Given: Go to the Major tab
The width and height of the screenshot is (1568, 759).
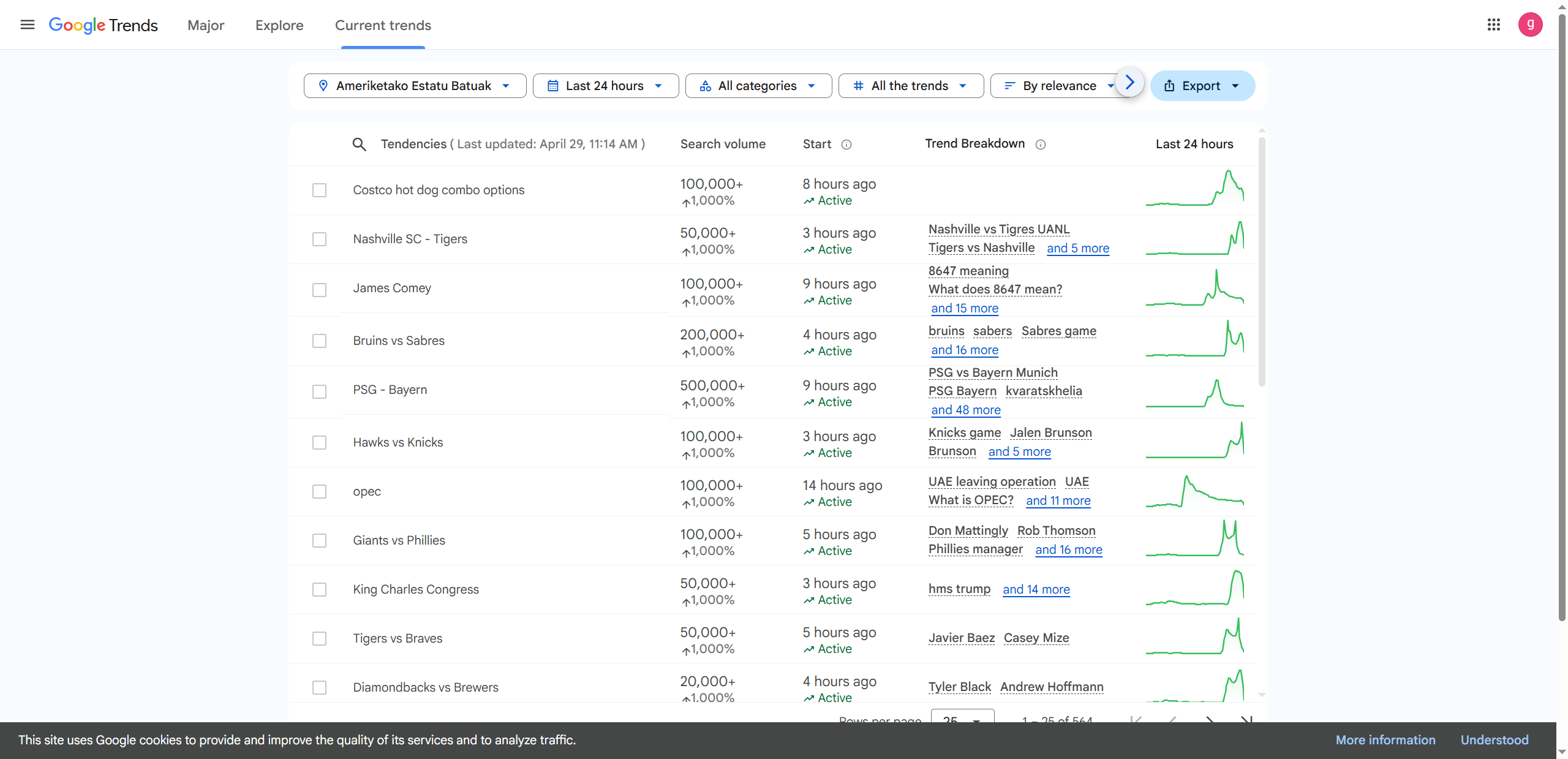Looking at the screenshot, I should point(206,25).
